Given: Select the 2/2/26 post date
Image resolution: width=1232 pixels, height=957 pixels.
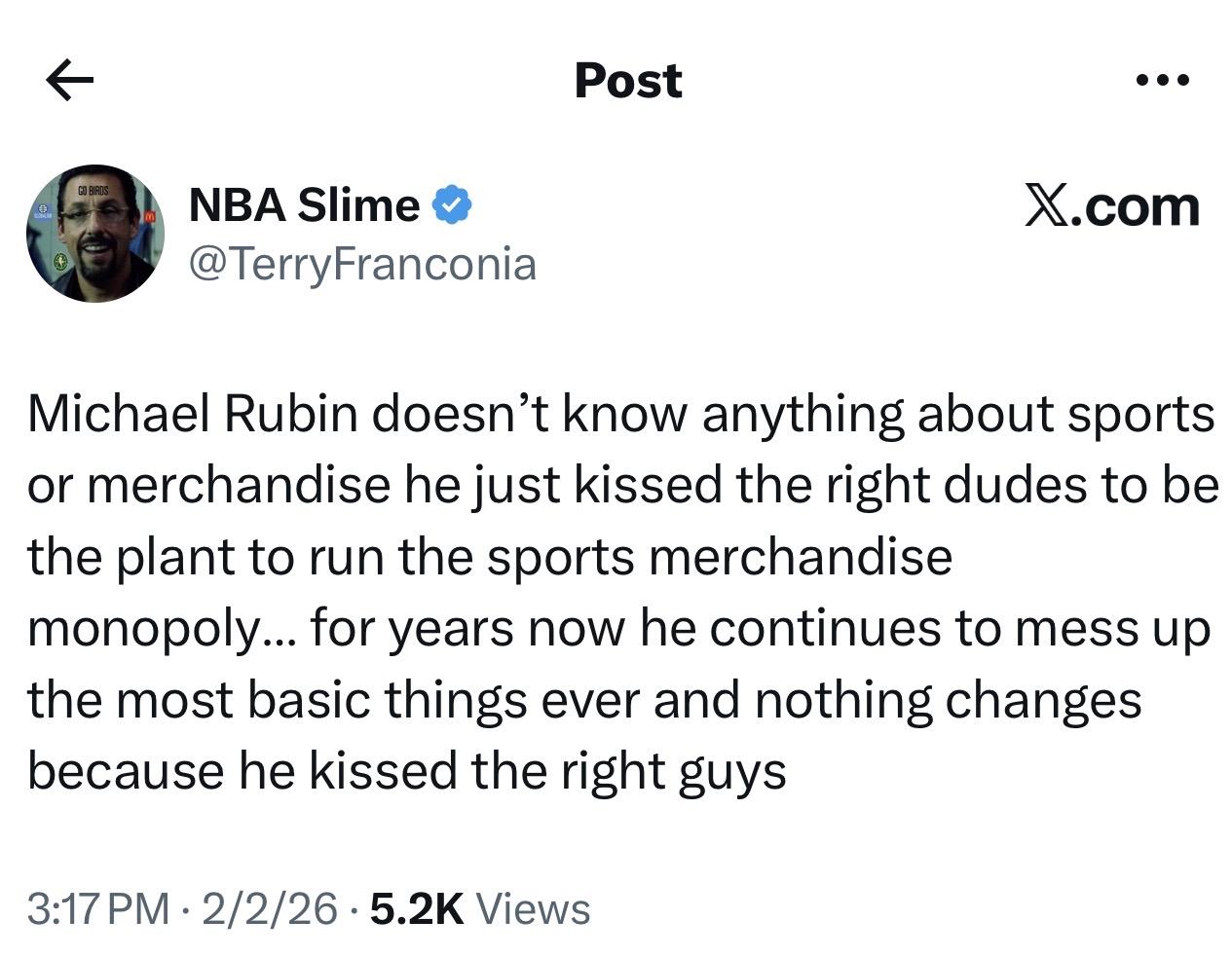Looking at the screenshot, I should pyautogui.click(x=269, y=909).
